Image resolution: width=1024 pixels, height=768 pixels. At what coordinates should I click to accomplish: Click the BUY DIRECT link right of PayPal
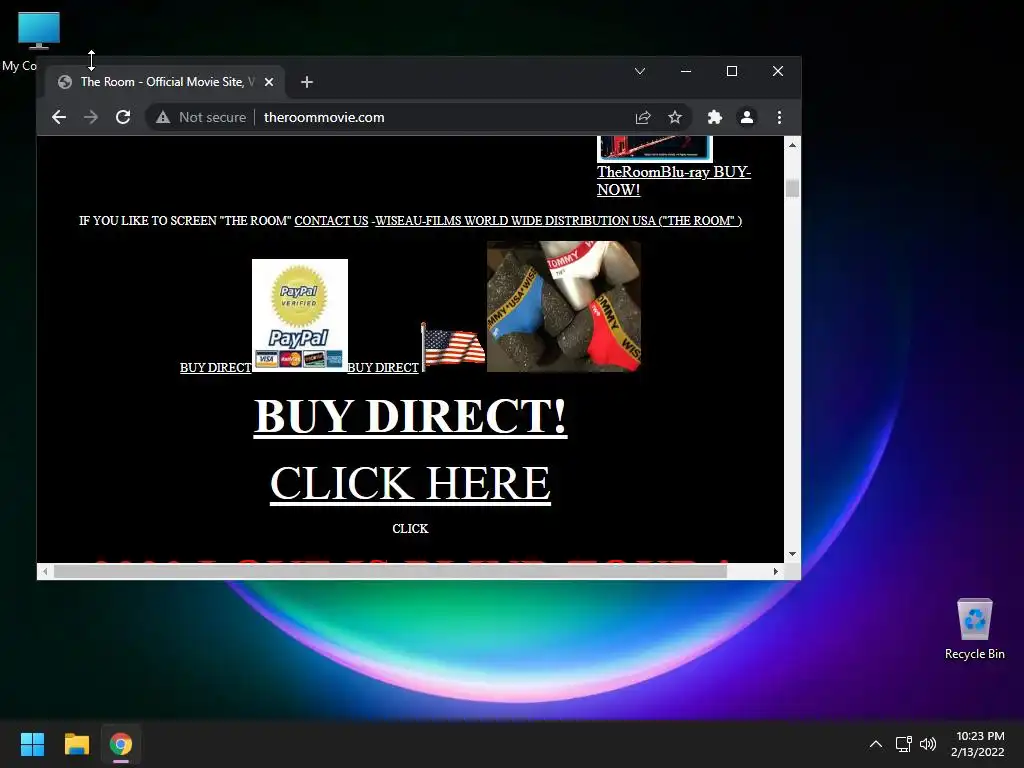(383, 368)
